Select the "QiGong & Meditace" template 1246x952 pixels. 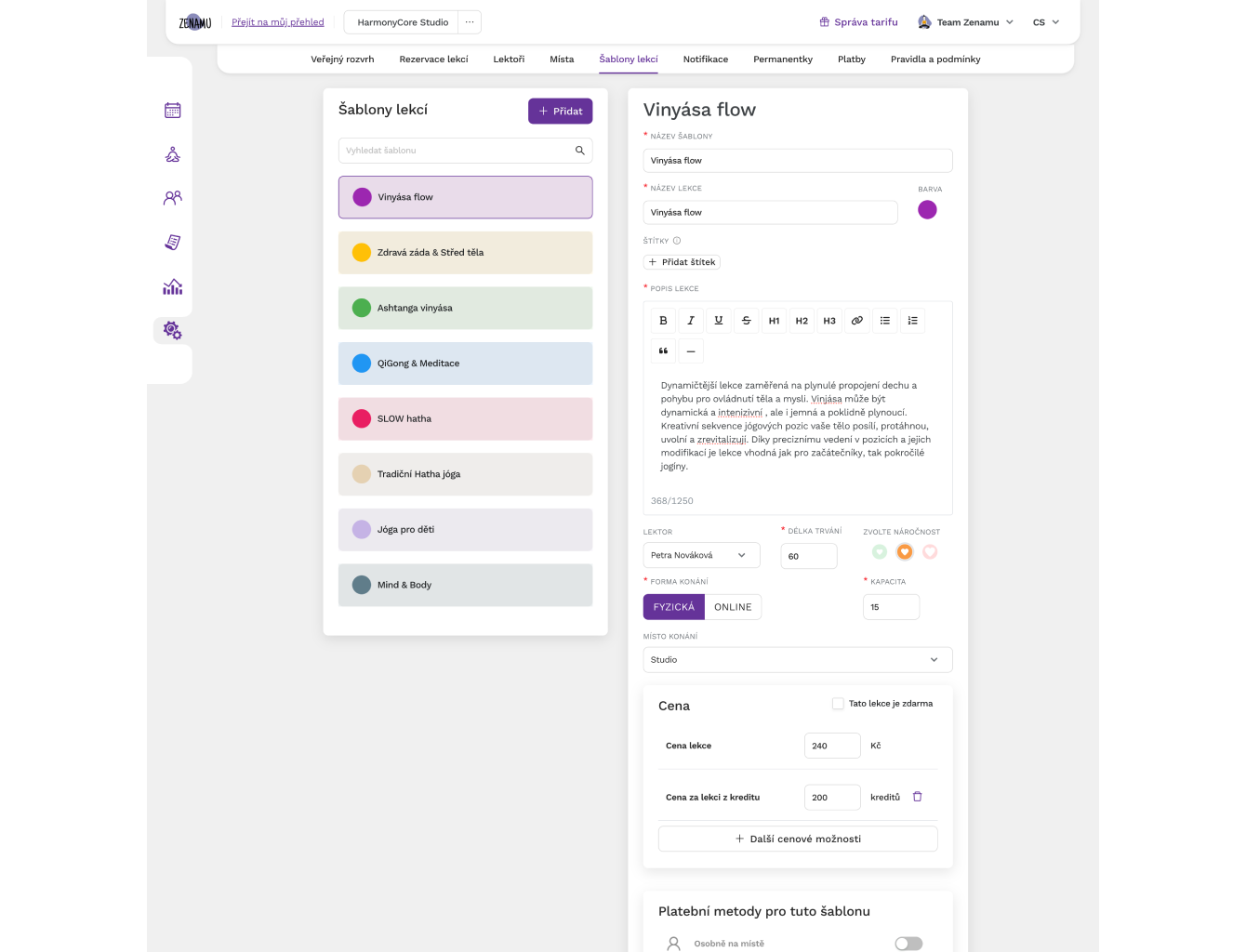tap(465, 364)
